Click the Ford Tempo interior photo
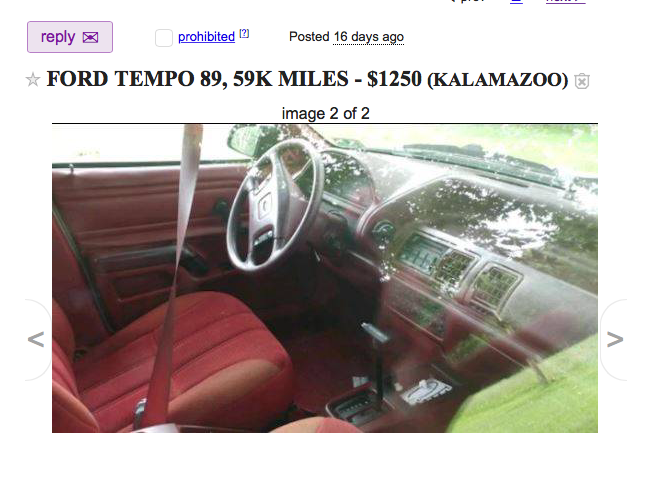This screenshot has width=649, height=499. tap(325, 278)
